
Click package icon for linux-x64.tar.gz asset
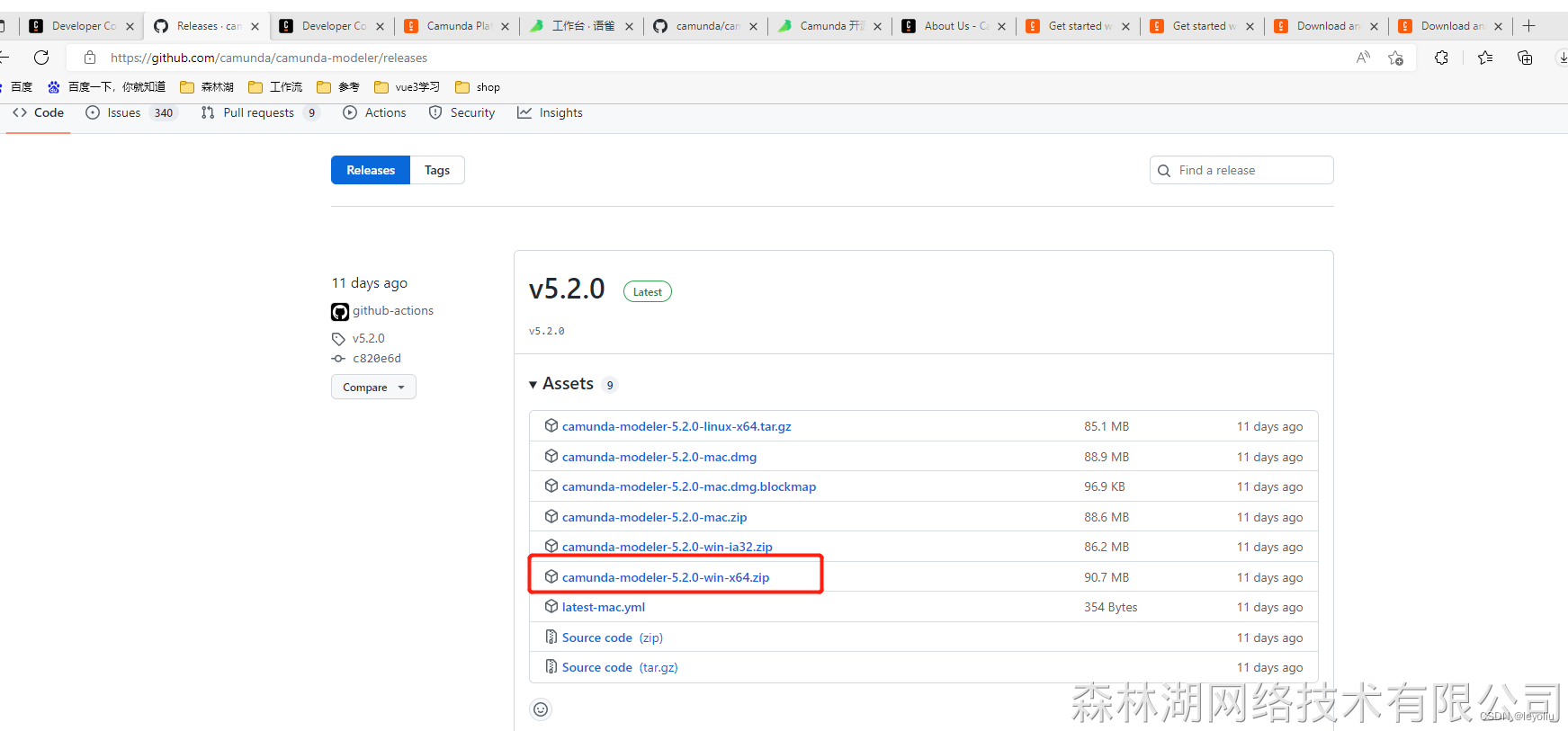point(551,425)
